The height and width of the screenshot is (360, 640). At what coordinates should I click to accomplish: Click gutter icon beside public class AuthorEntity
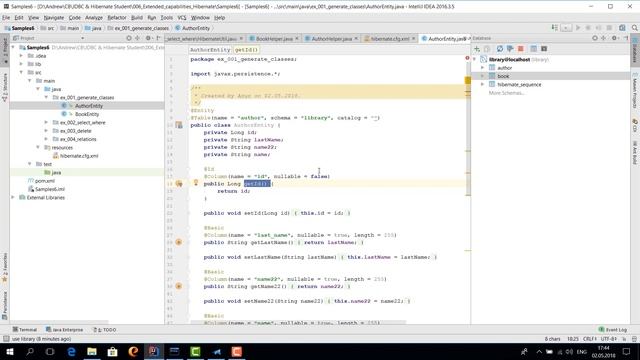tap(179, 125)
